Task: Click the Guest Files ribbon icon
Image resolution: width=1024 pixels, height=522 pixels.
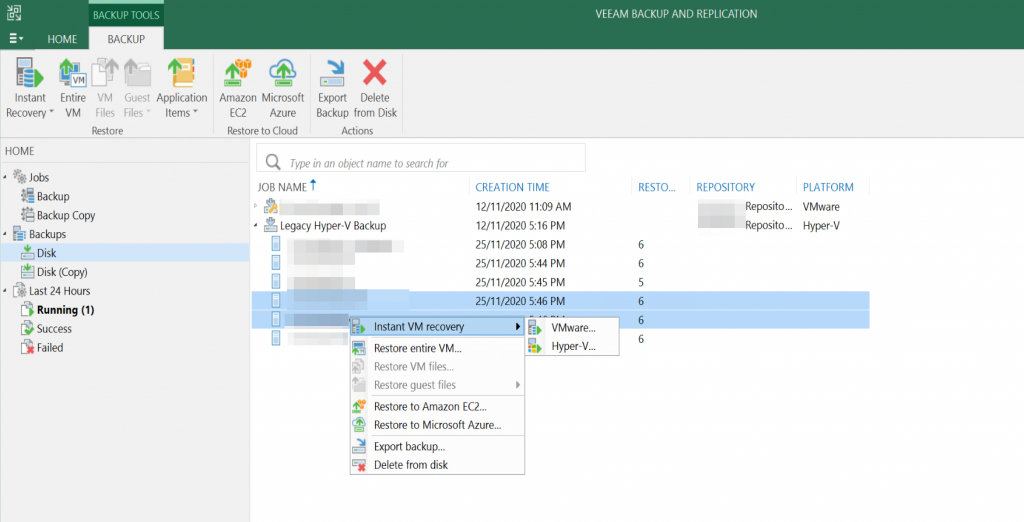Action: pyautogui.click(x=137, y=88)
